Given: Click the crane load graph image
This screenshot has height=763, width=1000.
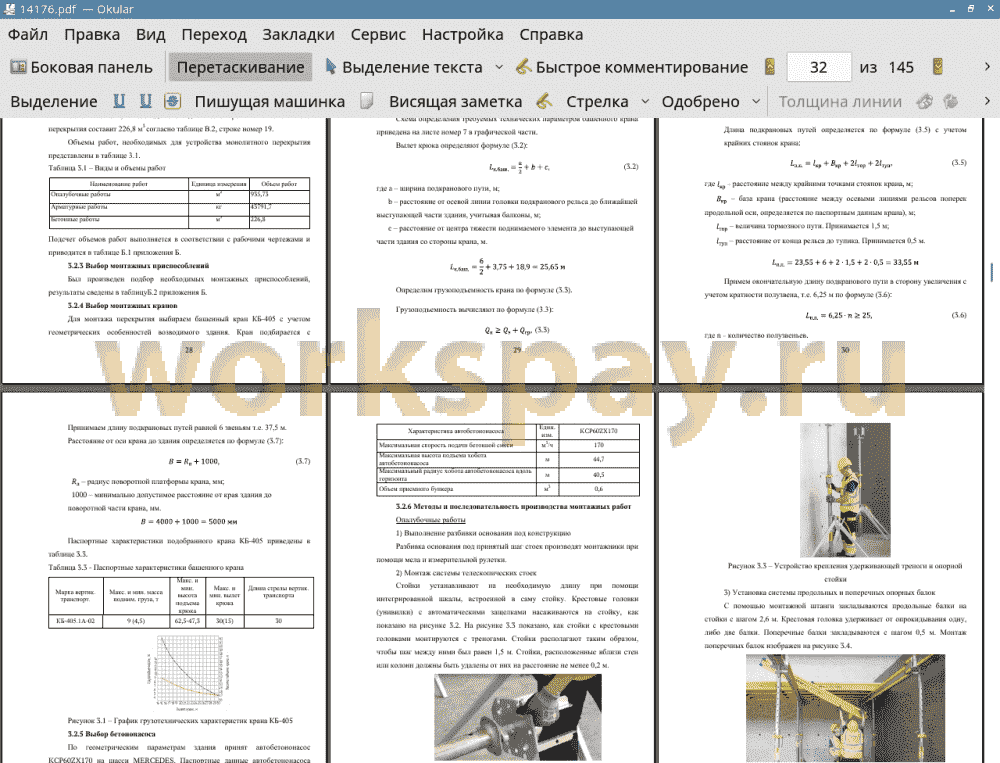Looking at the screenshot, I should 188,673.
